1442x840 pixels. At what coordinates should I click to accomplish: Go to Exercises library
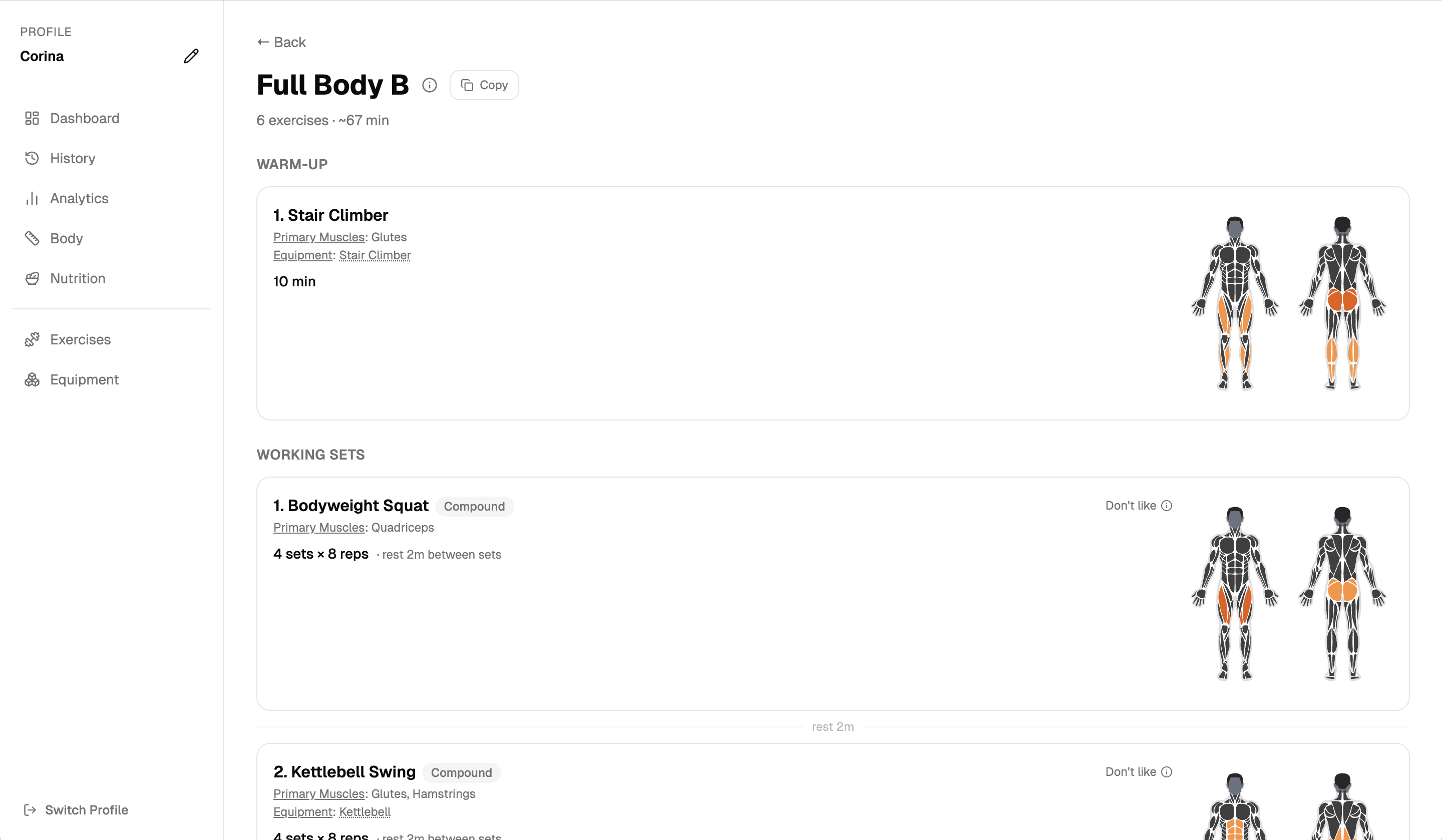point(112,340)
